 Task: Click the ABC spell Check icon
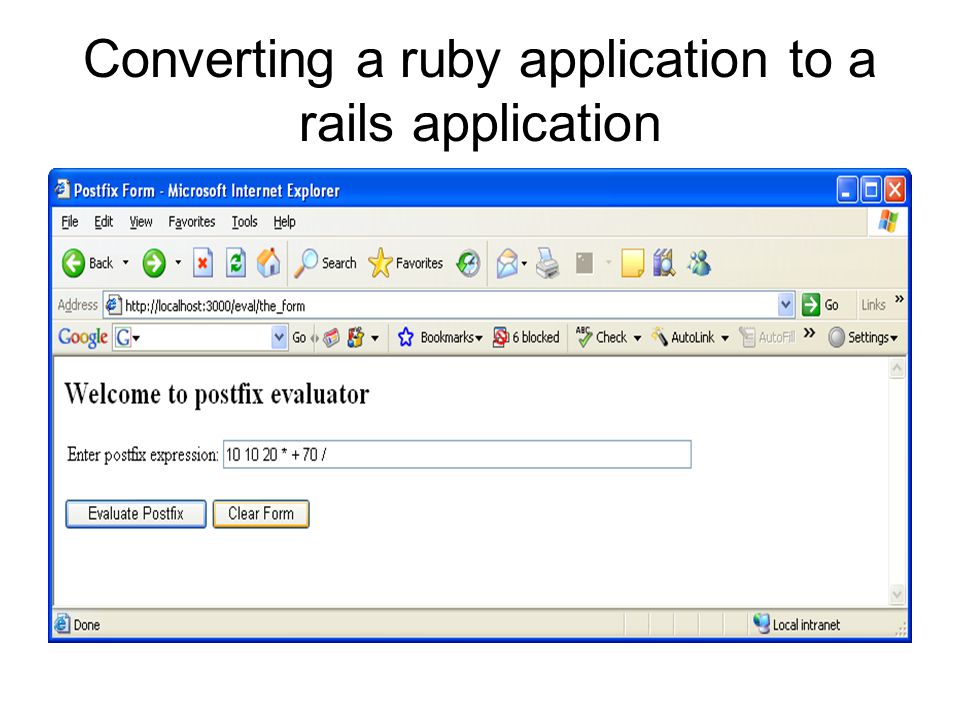coord(583,336)
